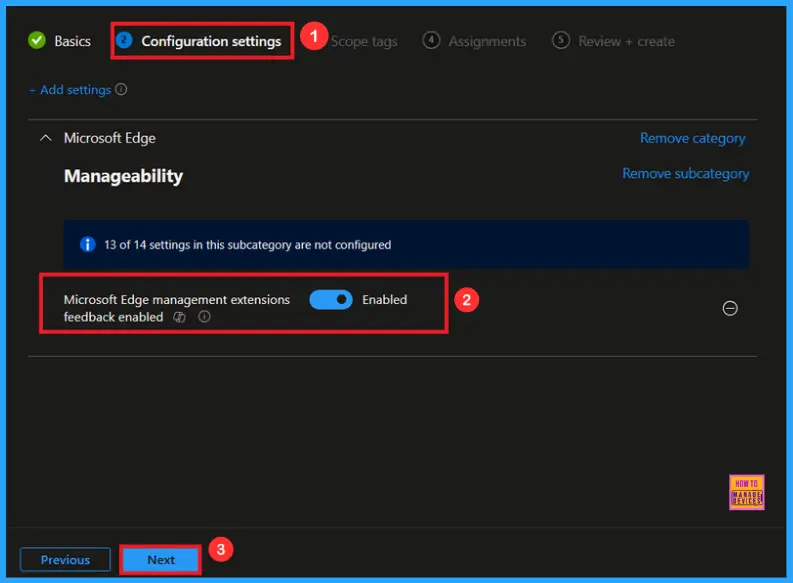793x583 pixels.
Task: Click the green checkmark beside Basics
Action: tap(37, 40)
